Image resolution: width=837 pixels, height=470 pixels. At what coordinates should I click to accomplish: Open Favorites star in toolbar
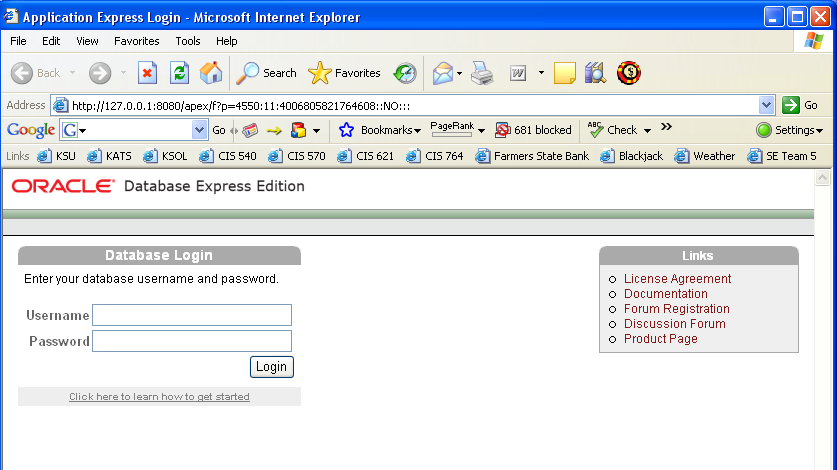coord(344,73)
